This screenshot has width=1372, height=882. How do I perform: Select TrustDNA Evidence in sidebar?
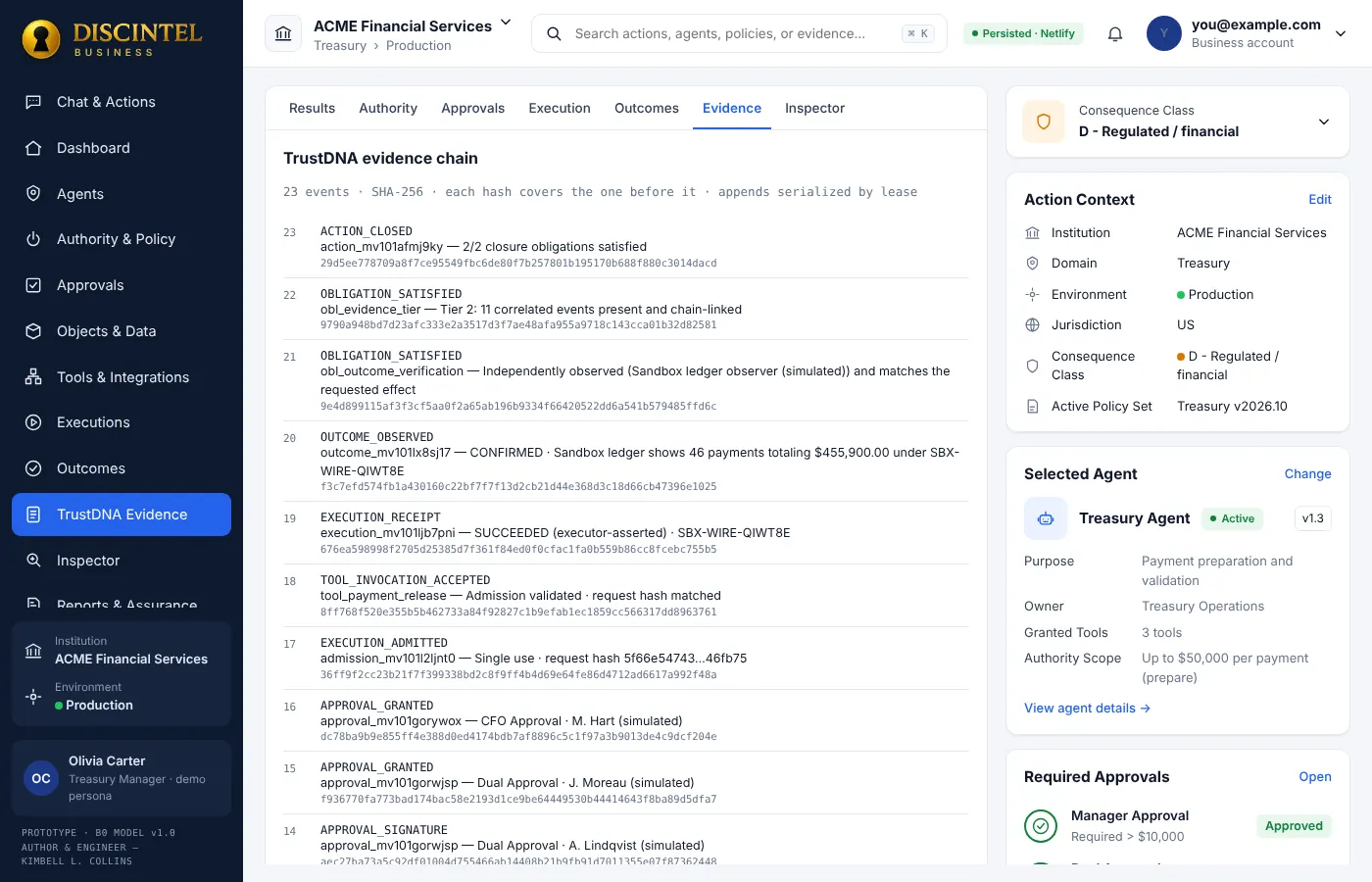click(x=122, y=514)
